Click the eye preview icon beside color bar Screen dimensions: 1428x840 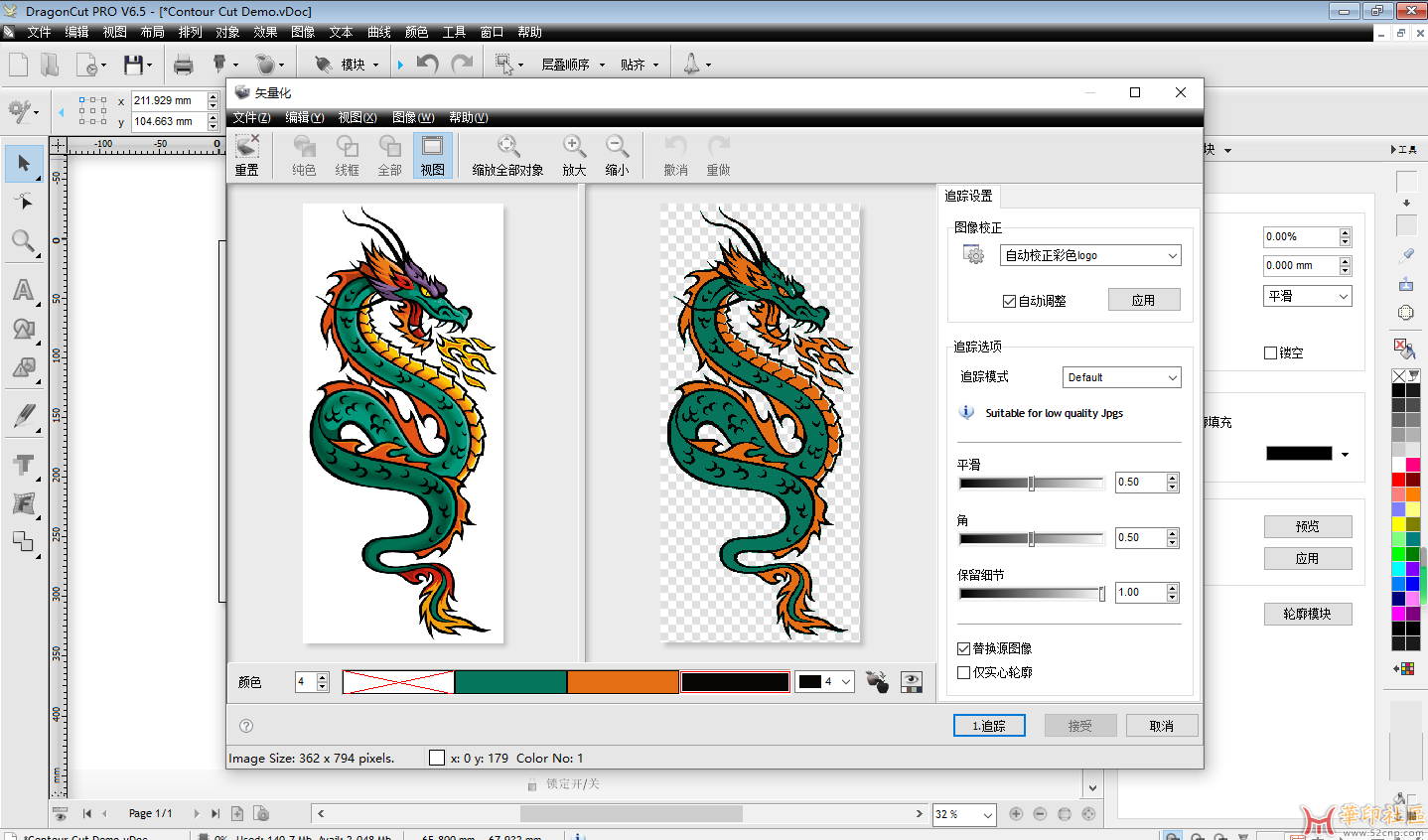click(x=911, y=682)
